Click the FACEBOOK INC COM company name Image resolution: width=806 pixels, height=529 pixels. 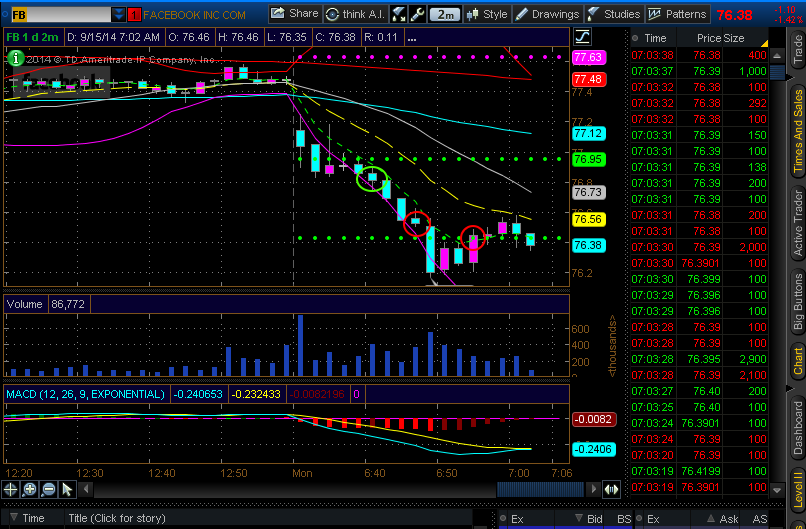click(x=194, y=15)
